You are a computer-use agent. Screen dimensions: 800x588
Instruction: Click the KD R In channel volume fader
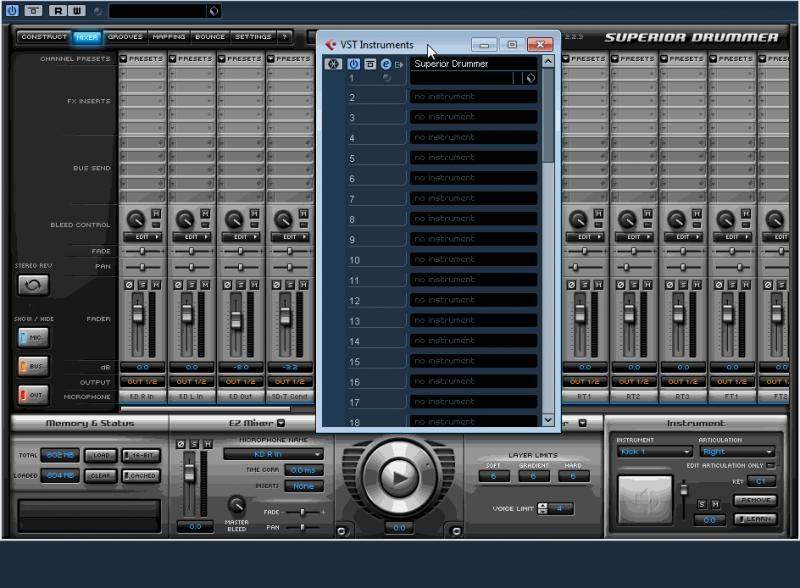138,312
